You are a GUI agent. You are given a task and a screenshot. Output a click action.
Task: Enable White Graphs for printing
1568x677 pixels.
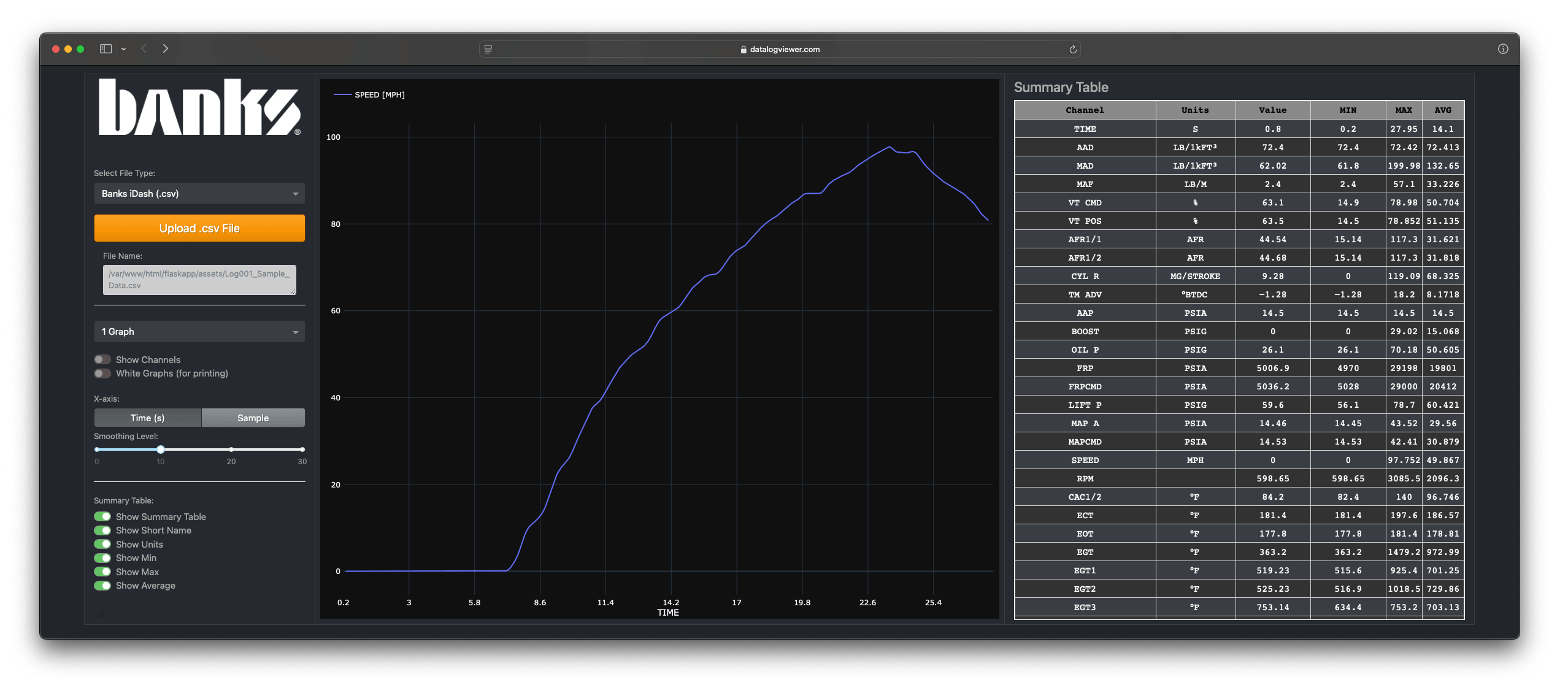tap(102, 373)
